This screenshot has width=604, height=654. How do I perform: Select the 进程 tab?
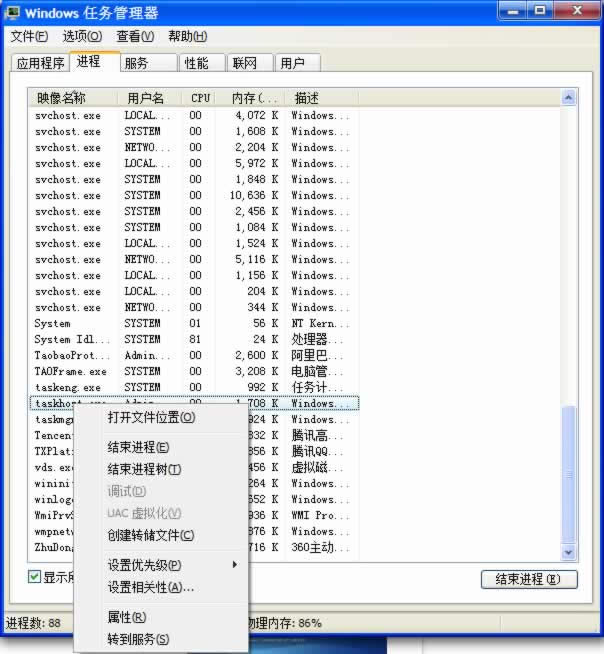point(94,62)
